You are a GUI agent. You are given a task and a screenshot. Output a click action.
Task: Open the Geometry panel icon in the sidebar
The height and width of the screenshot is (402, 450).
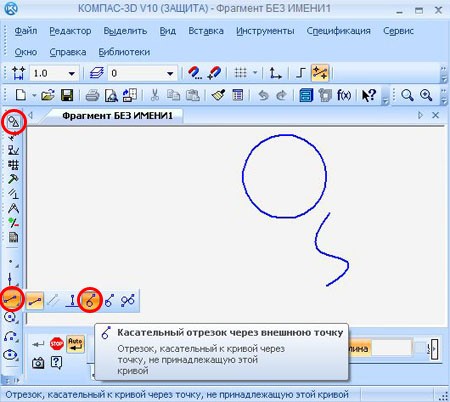point(13,122)
